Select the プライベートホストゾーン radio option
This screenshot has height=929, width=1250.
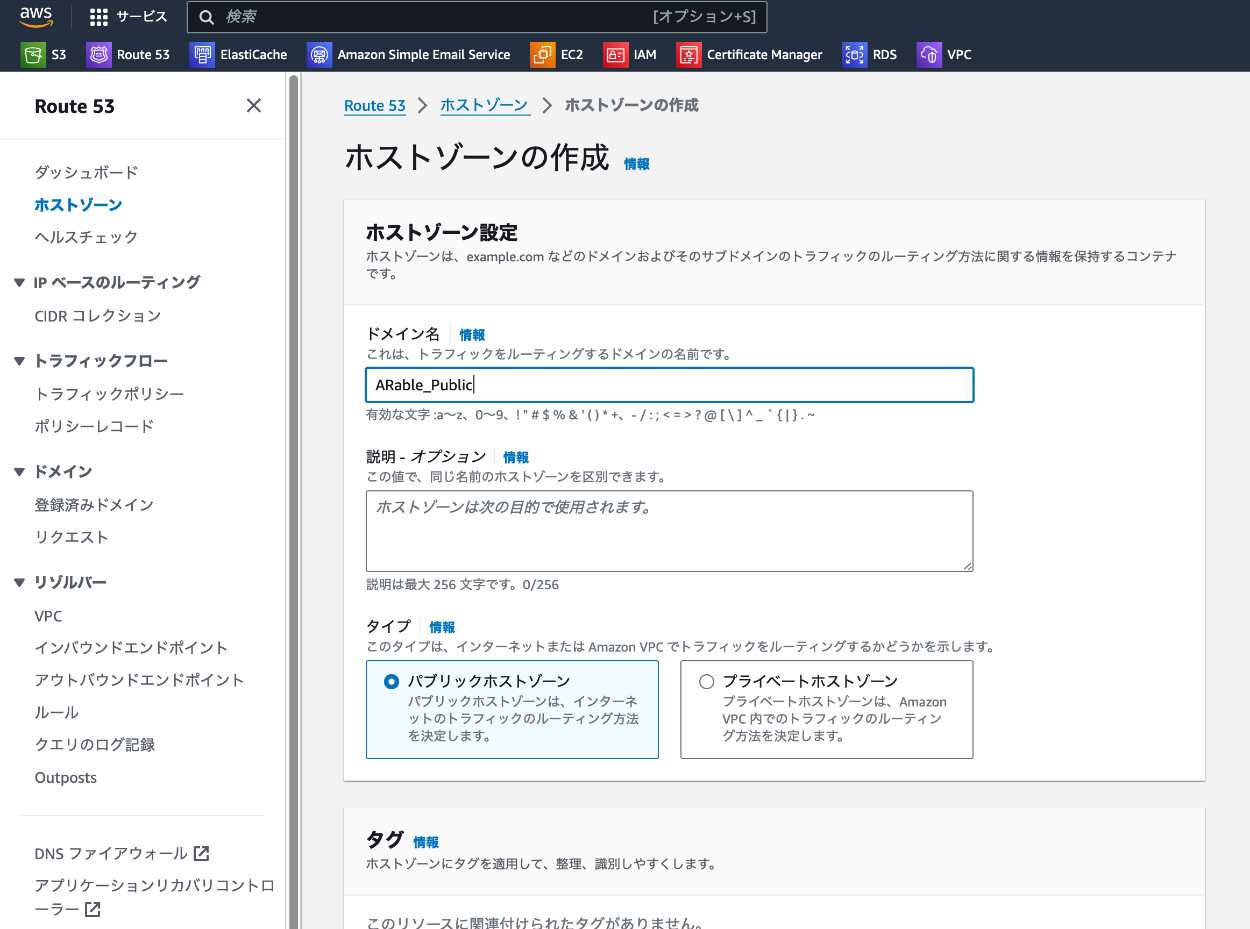tap(707, 682)
